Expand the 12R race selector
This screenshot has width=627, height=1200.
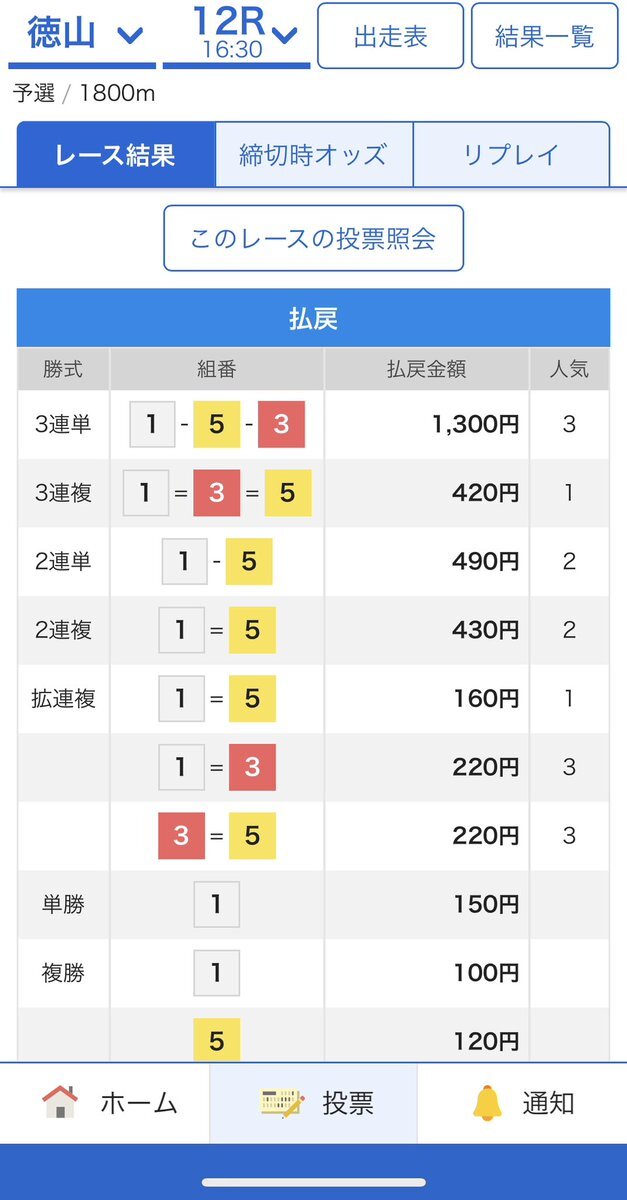tap(236, 36)
